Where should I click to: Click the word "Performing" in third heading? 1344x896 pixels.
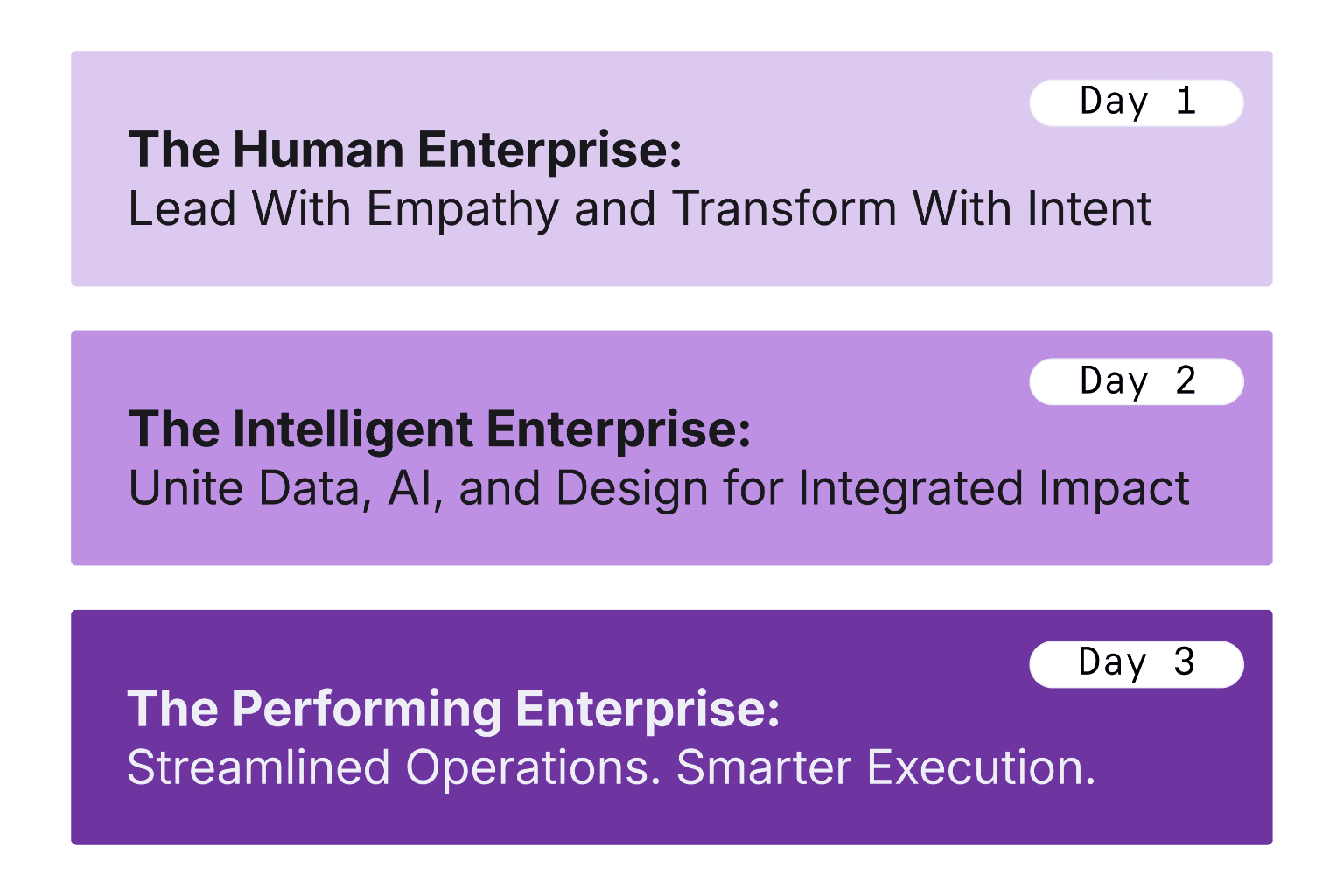(366, 709)
